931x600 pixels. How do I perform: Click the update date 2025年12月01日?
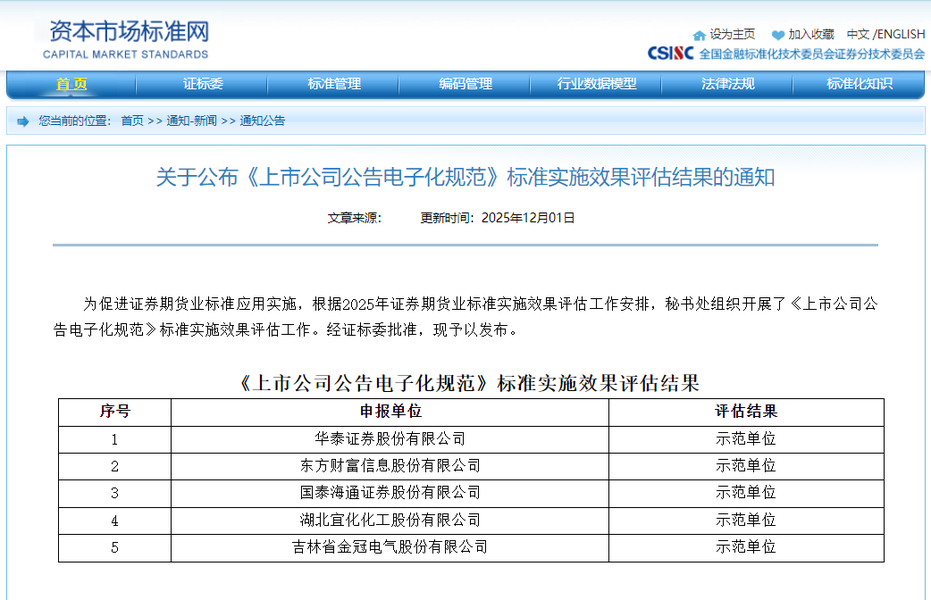[x=528, y=218]
